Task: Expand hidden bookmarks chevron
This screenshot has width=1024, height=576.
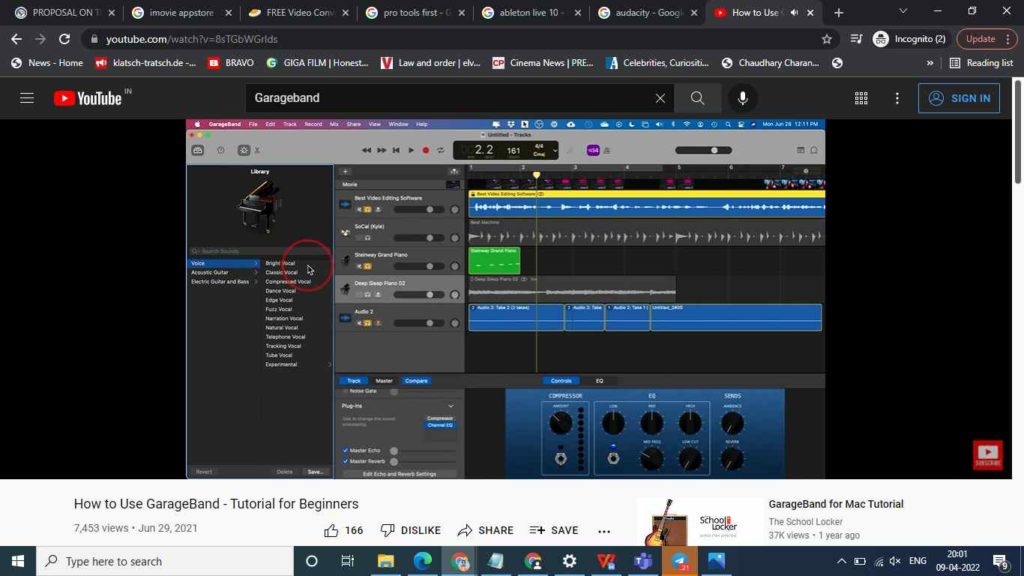Action: click(929, 63)
